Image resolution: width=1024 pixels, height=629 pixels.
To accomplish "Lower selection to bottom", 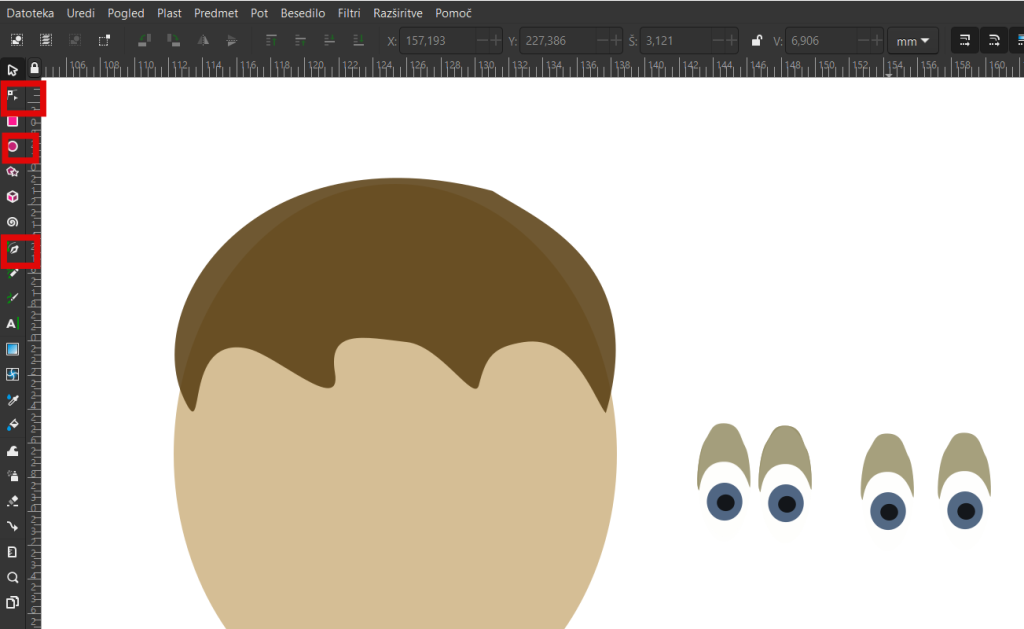I will tap(359, 40).
